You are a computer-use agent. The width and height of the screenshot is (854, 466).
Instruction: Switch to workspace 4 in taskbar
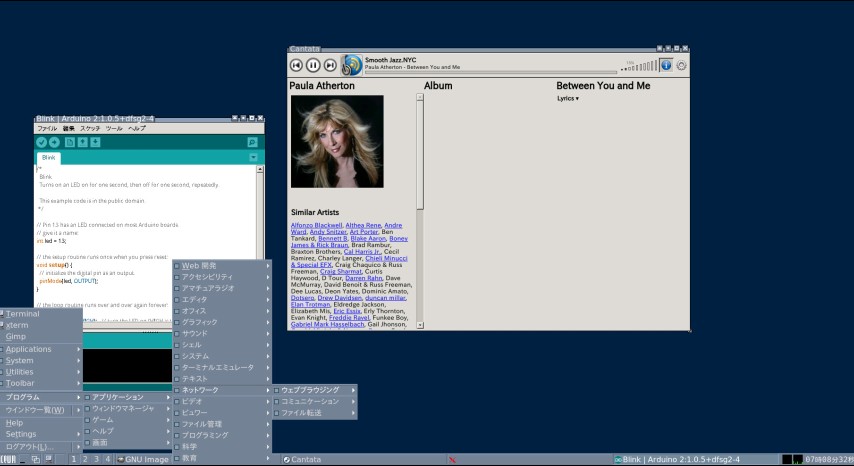pos(108,459)
